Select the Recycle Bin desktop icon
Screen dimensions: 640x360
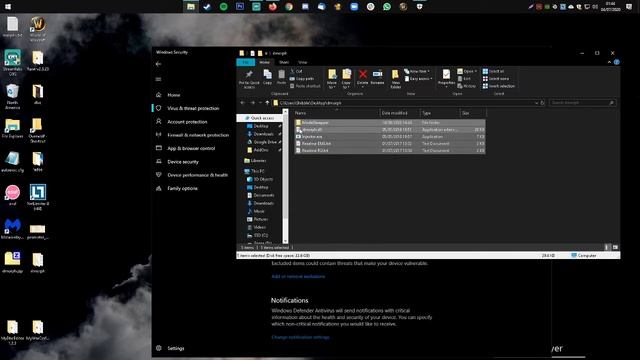(12, 96)
